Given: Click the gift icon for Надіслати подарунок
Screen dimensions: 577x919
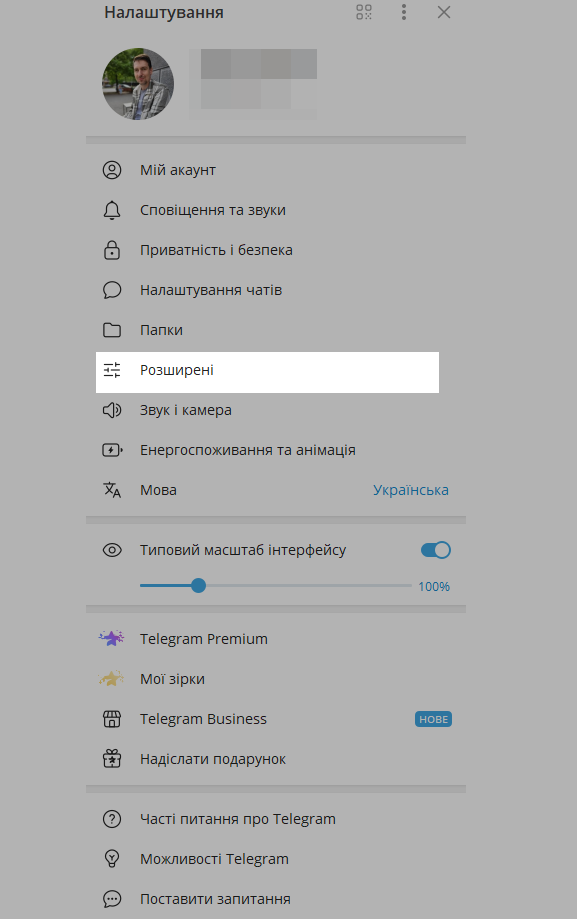Looking at the screenshot, I should click(112, 759).
